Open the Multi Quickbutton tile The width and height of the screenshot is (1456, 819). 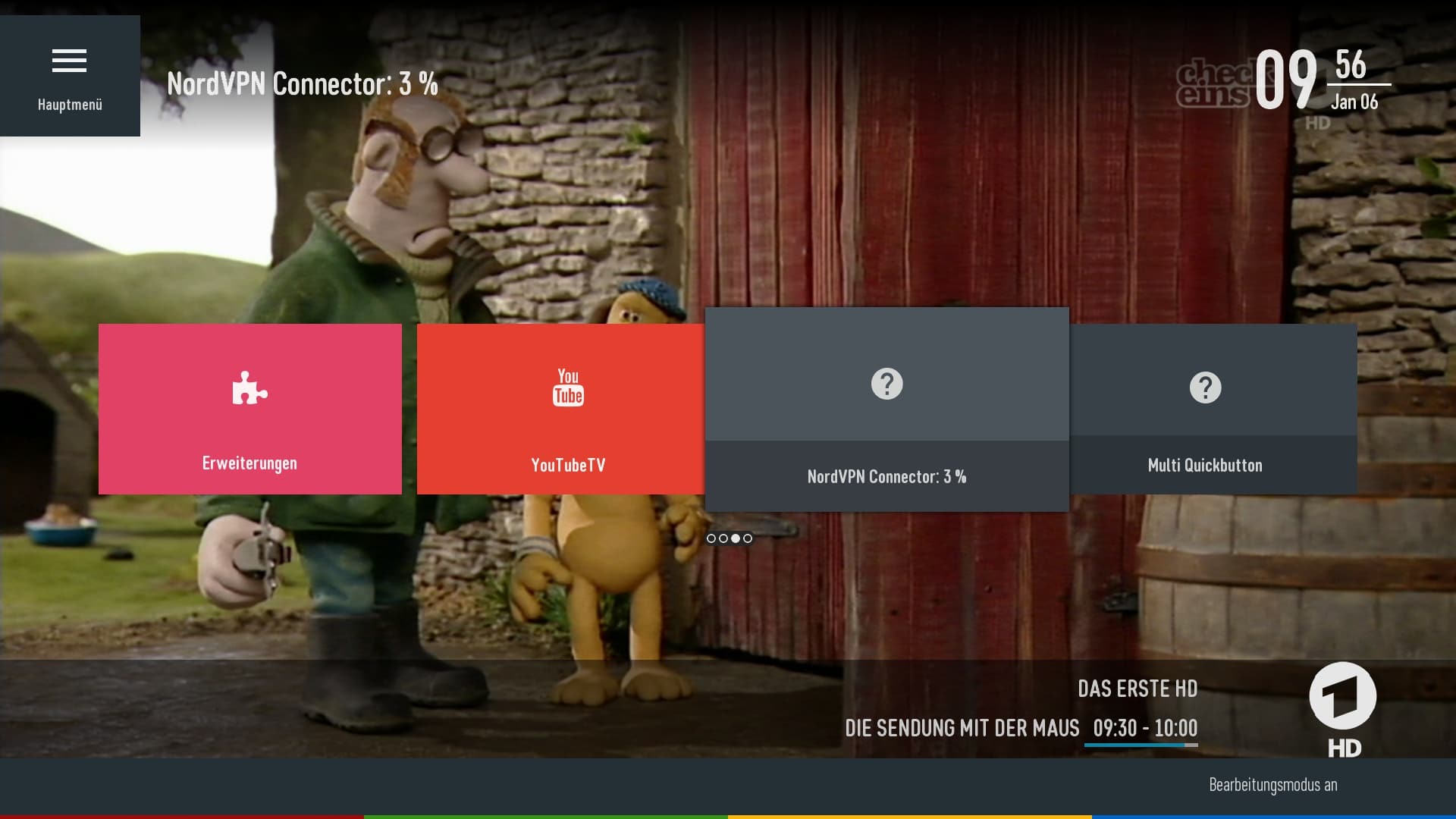point(1213,409)
